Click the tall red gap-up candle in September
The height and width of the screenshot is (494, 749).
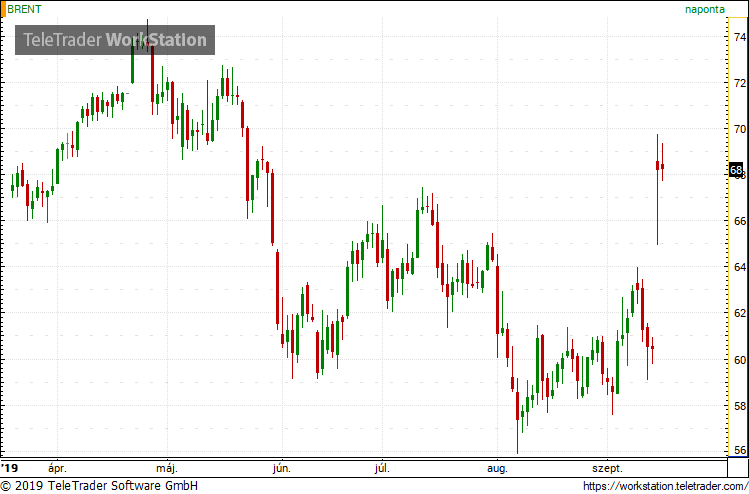click(657, 189)
